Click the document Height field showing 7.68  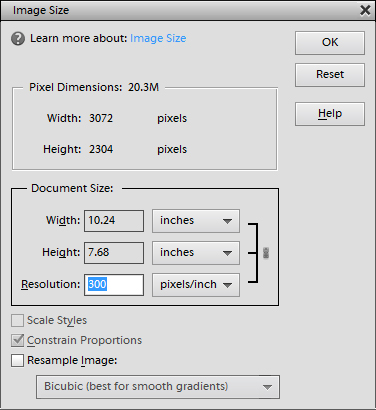tap(114, 253)
